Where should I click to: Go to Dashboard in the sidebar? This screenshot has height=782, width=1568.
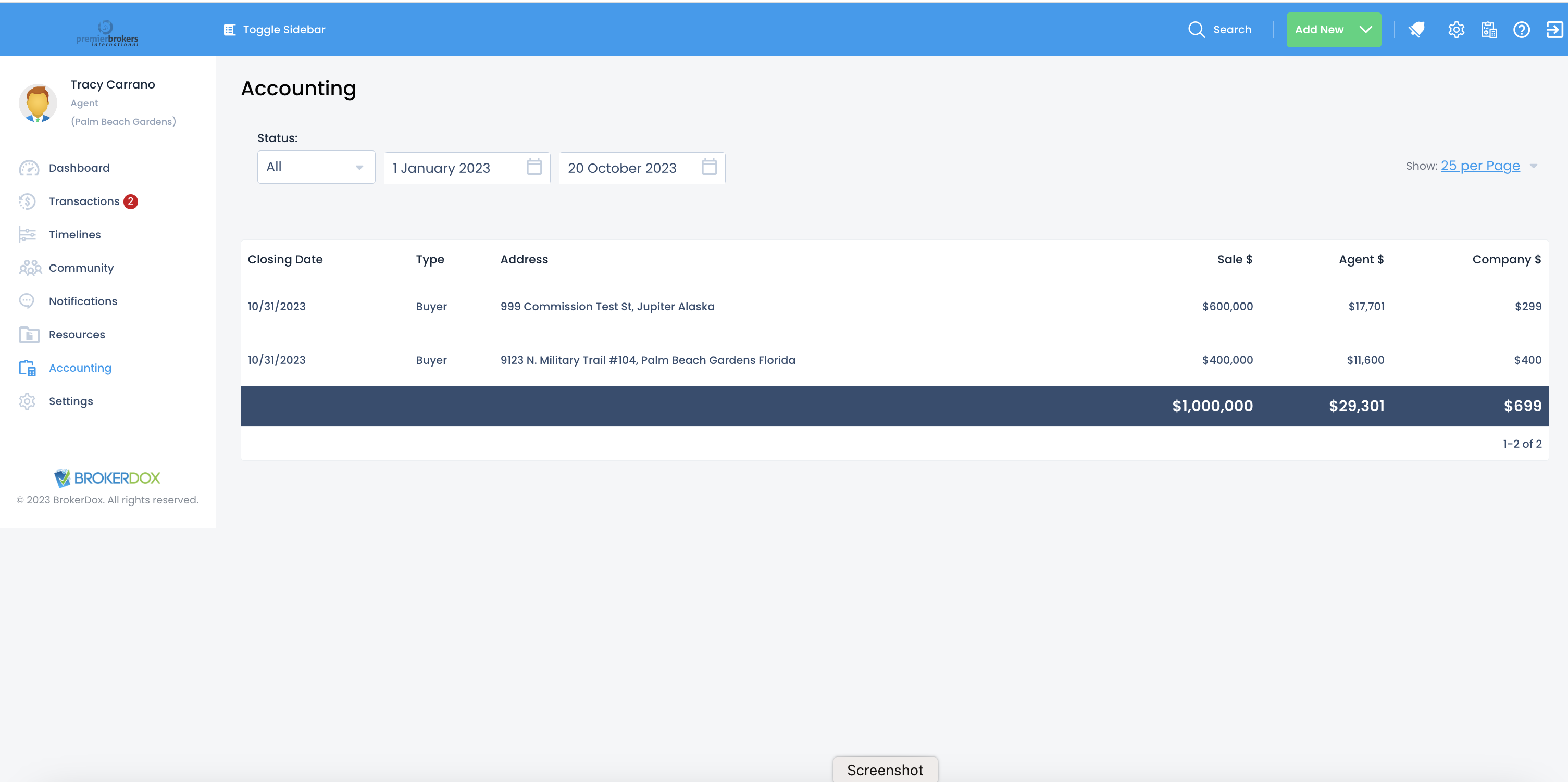point(79,168)
